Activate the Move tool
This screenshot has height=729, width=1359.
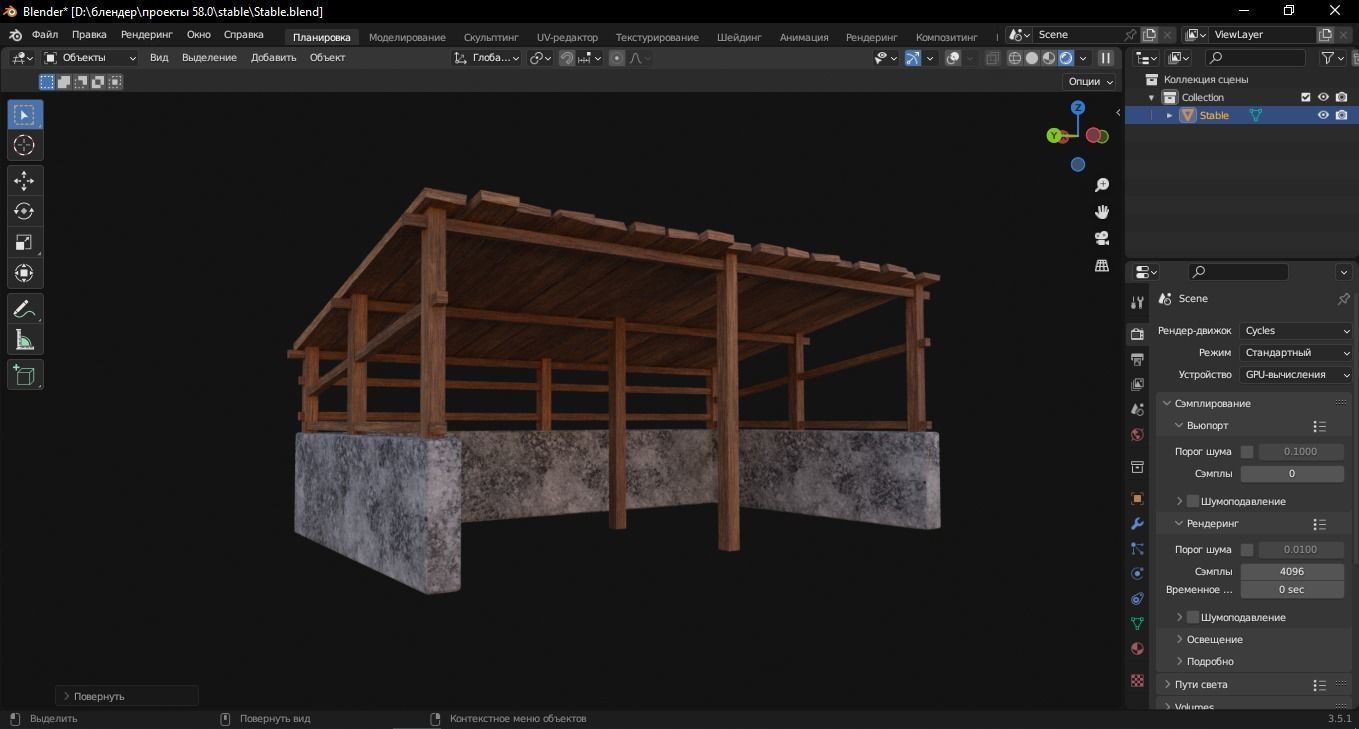tap(24, 180)
